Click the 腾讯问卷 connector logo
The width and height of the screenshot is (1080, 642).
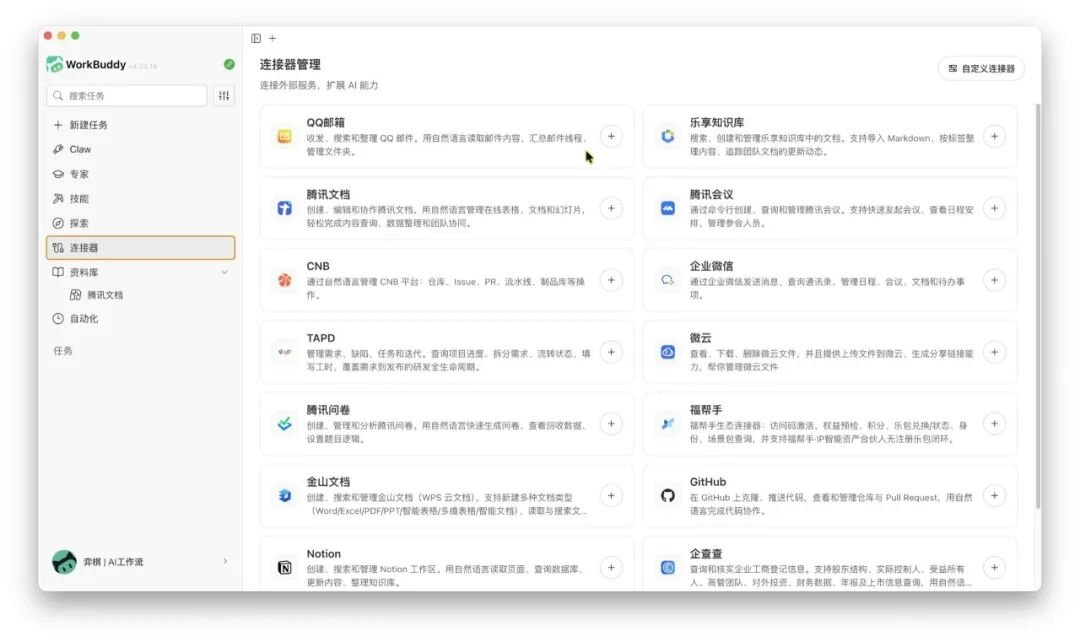[284, 424]
